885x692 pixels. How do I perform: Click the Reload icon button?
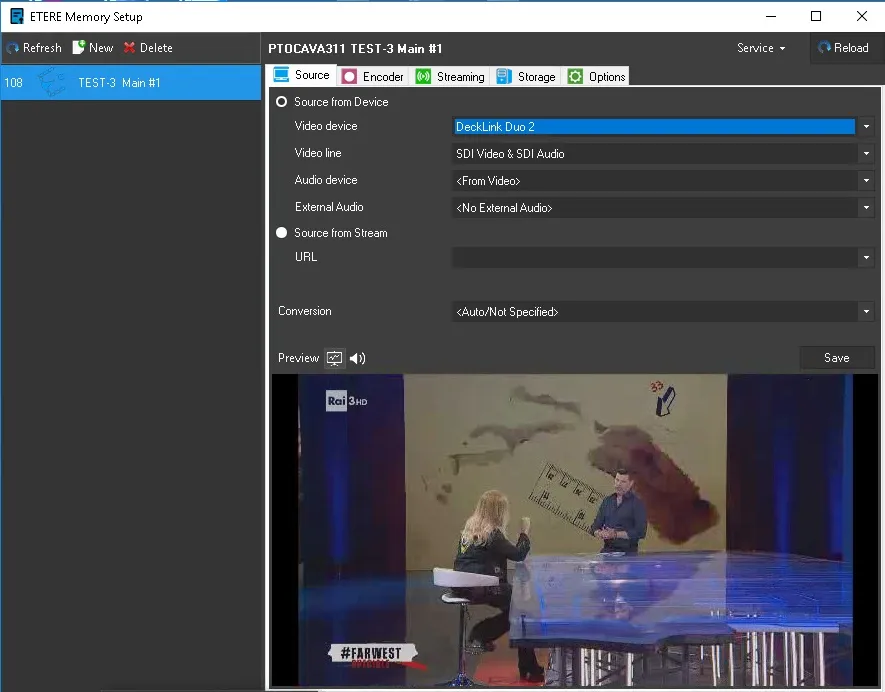(x=825, y=48)
